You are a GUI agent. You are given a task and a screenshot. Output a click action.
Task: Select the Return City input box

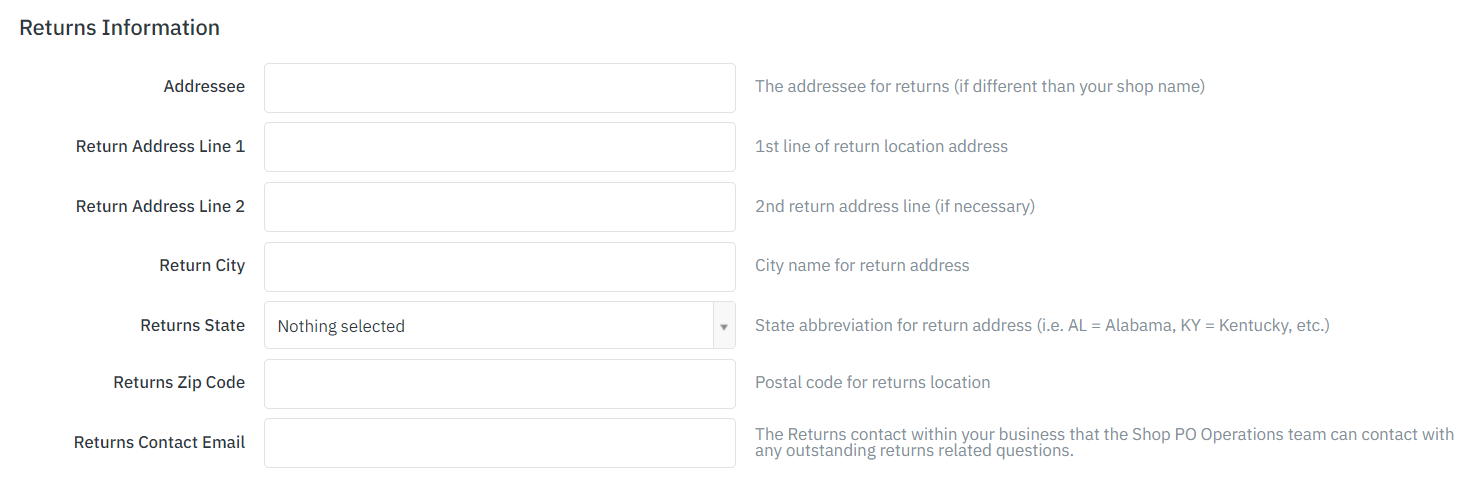coord(499,266)
